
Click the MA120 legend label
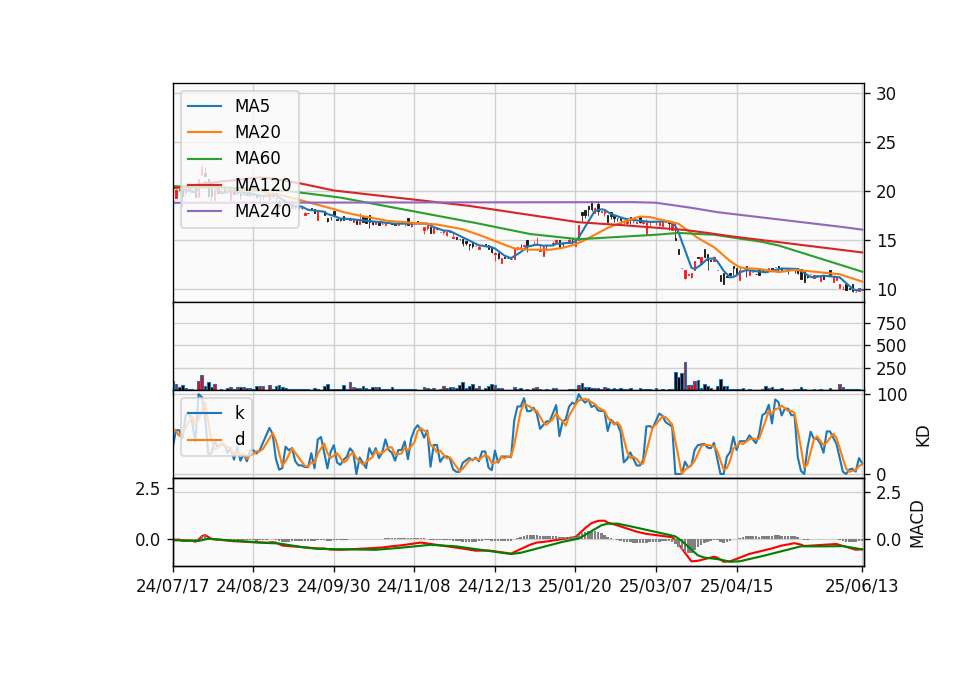[x=263, y=185]
